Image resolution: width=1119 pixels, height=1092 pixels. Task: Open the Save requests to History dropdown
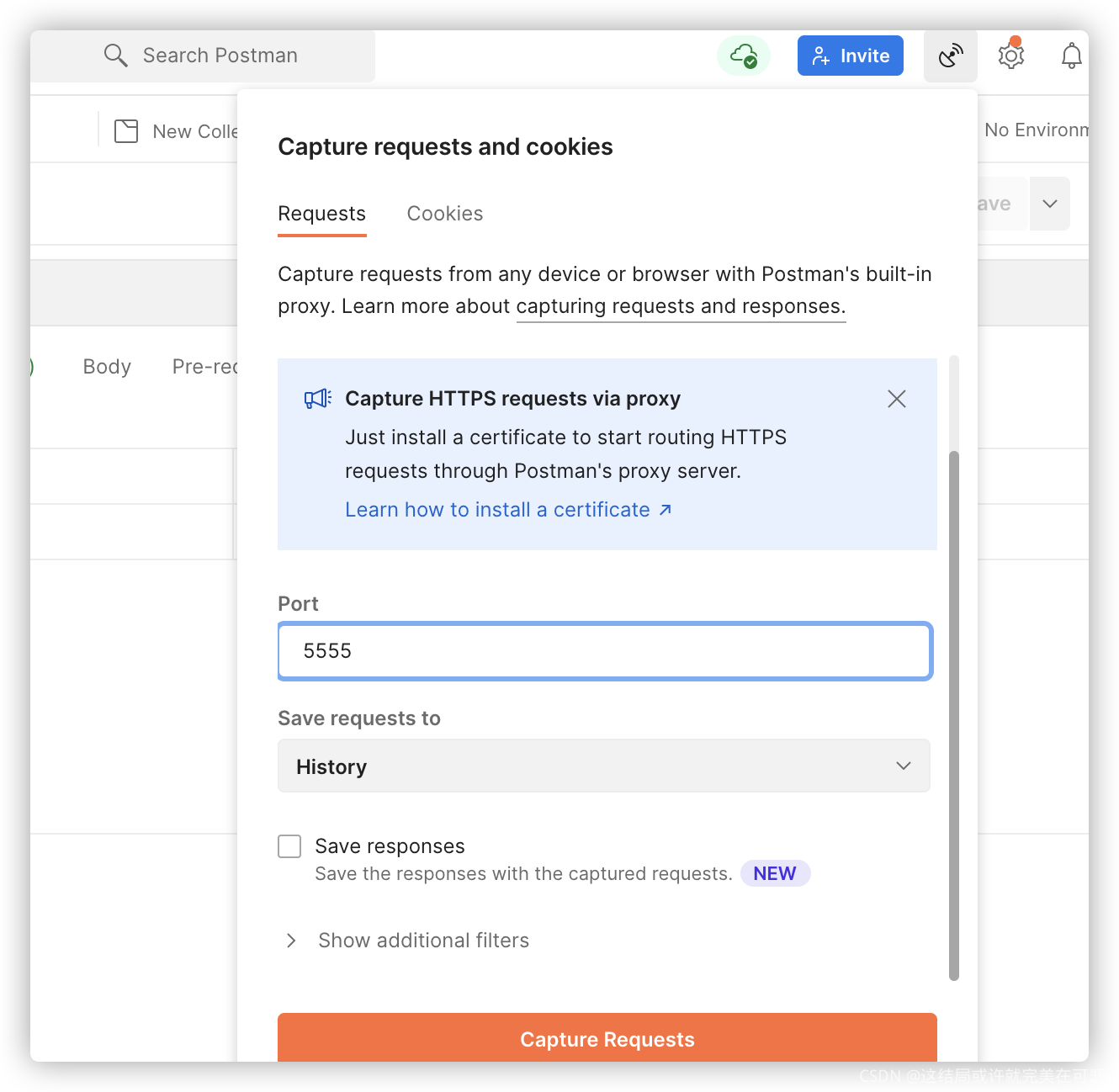(x=604, y=766)
